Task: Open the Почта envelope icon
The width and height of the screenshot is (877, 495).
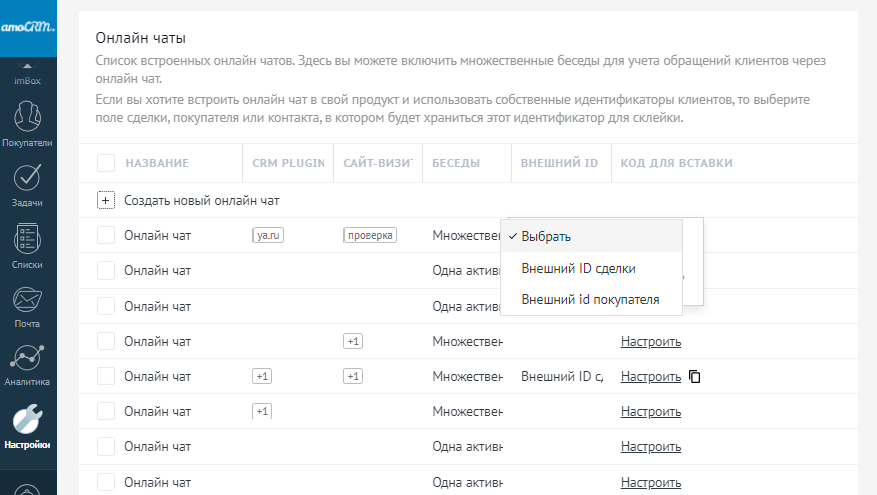Action: pyautogui.click(x=28, y=299)
